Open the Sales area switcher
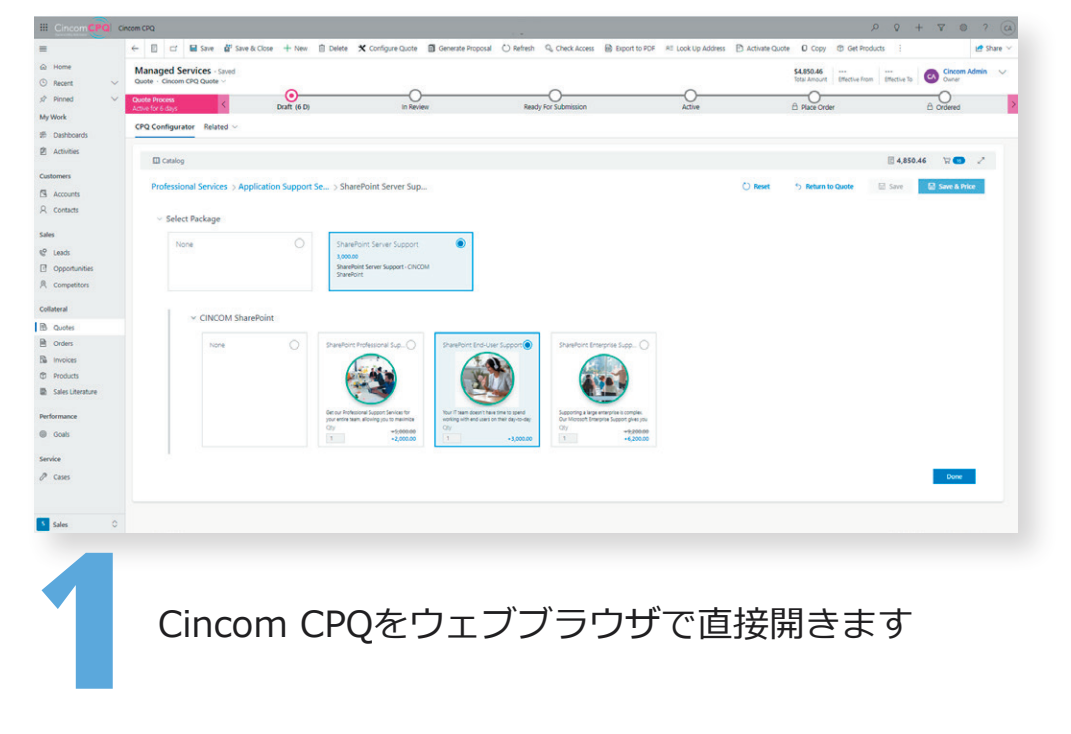 (78, 524)
